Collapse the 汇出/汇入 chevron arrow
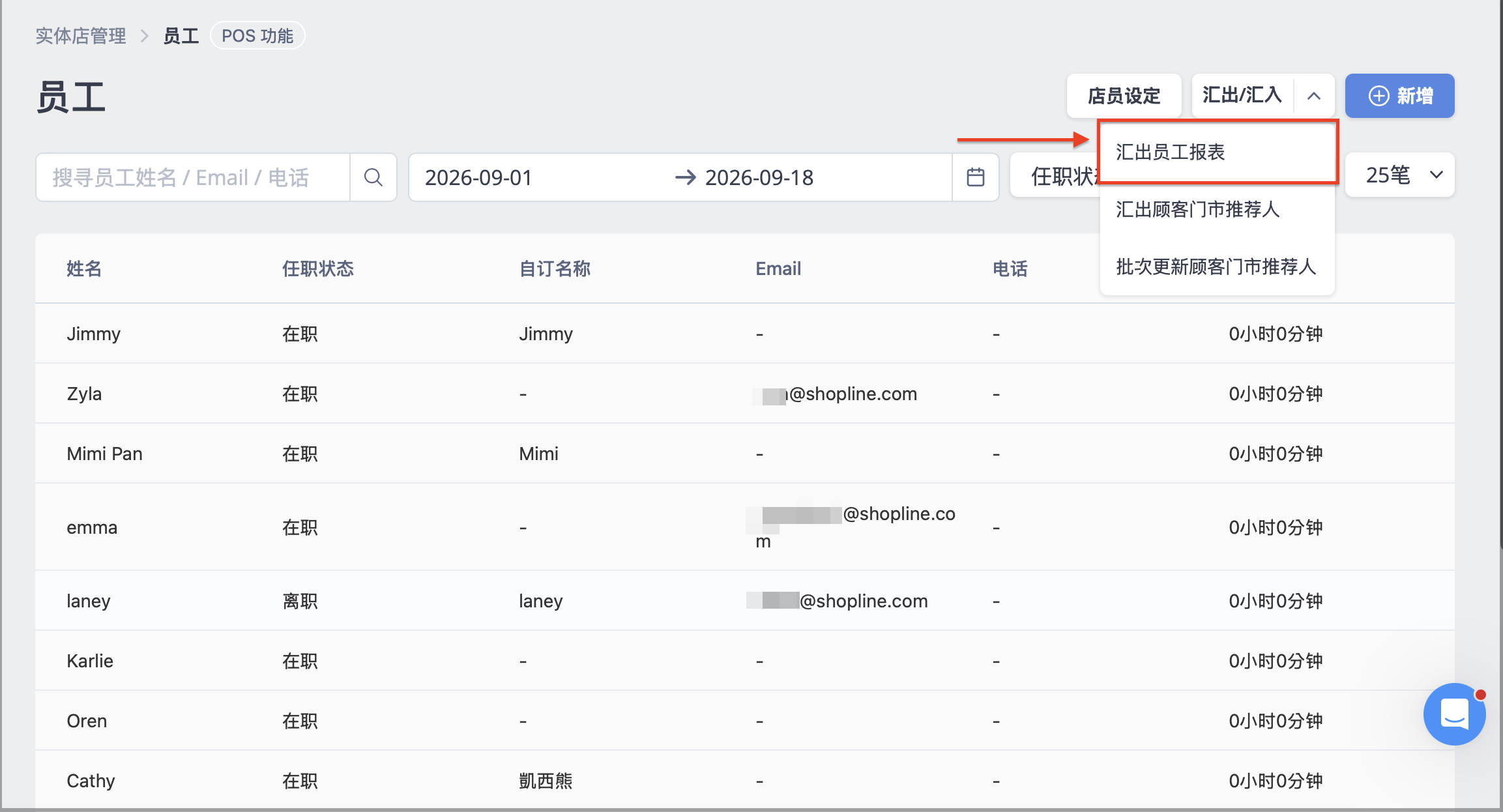Screen dimensions: 1503x812 pyautogui.click(x=1314, y=96)
